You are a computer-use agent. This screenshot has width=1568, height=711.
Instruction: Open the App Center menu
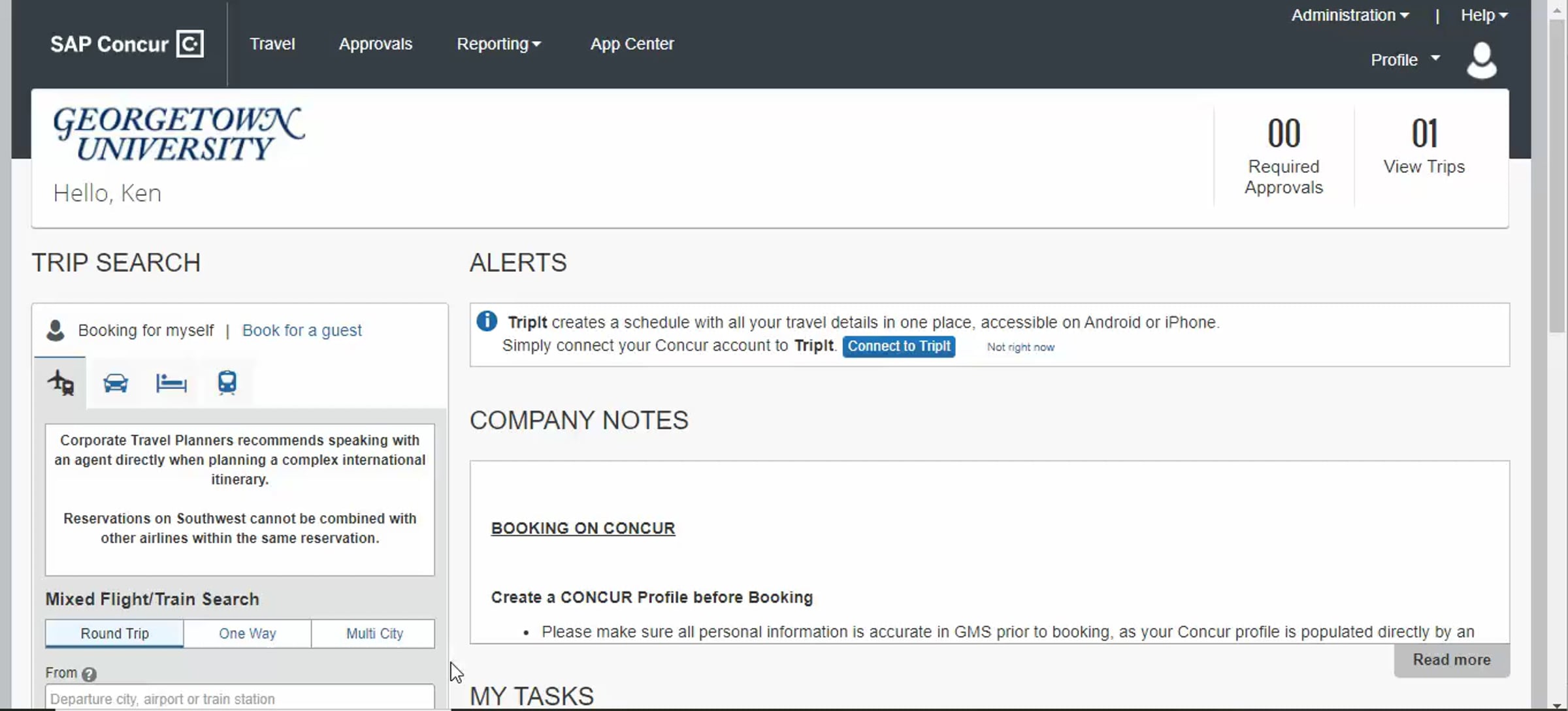[632, 44]
